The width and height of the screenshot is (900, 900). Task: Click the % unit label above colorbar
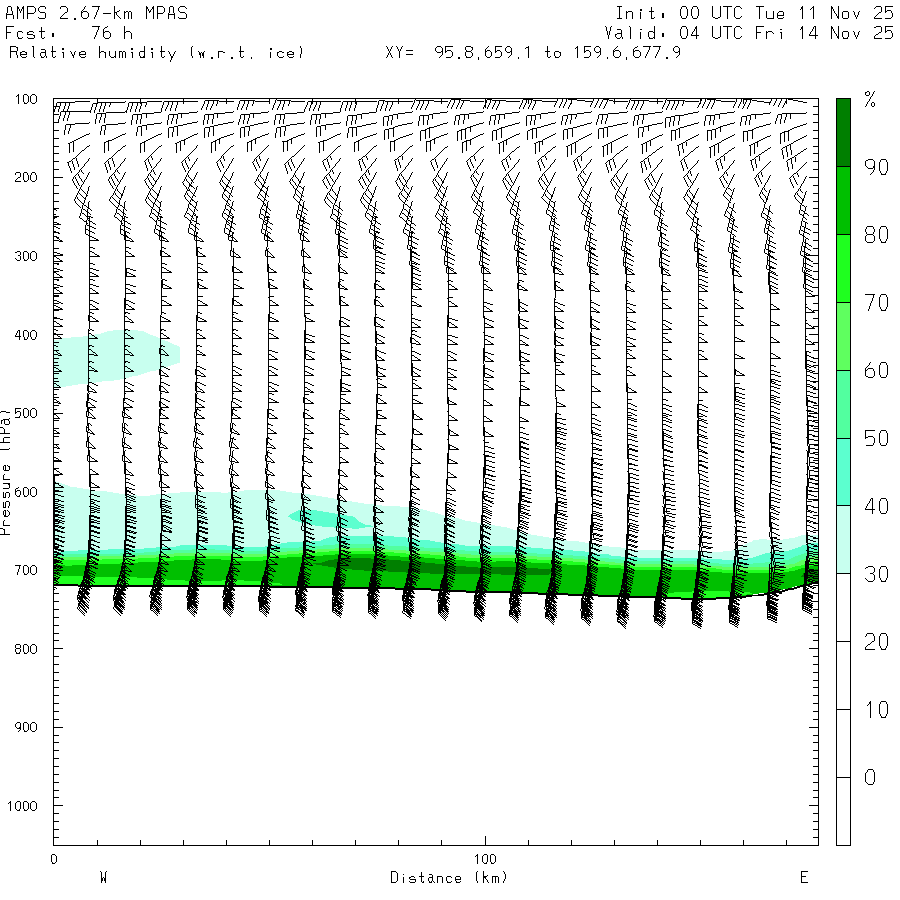tap(870, 100)
